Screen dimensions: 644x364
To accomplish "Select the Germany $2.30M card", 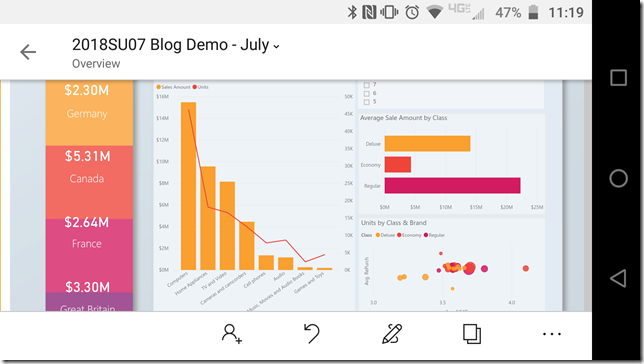I will 89,113.
